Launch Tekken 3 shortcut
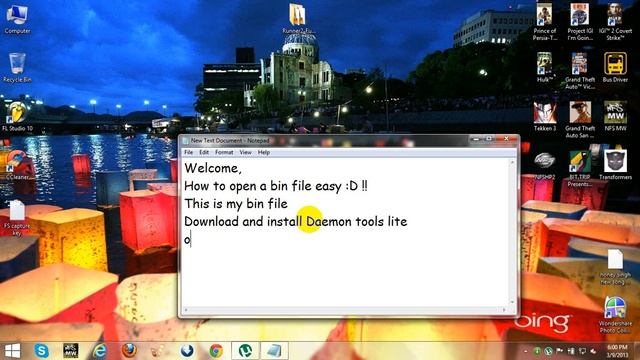 pyautogui.click(x=544, y=117)
